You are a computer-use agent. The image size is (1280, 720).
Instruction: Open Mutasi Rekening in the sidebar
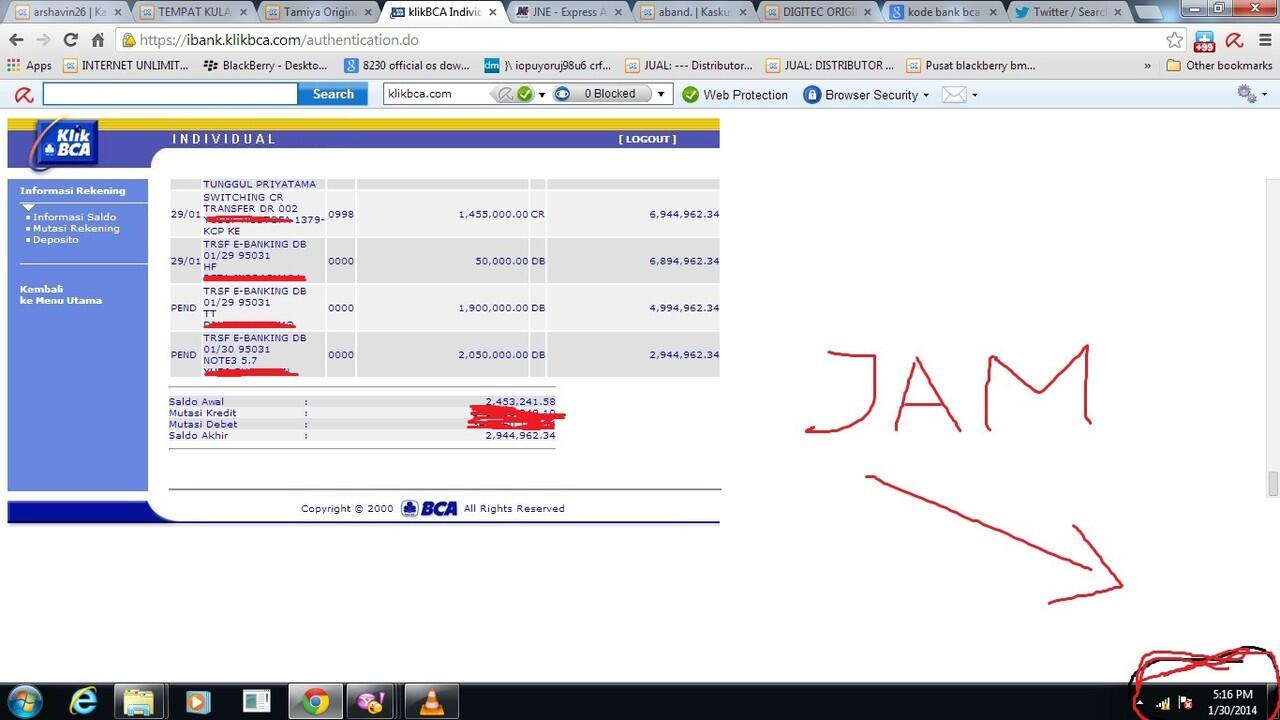point(76,228)
